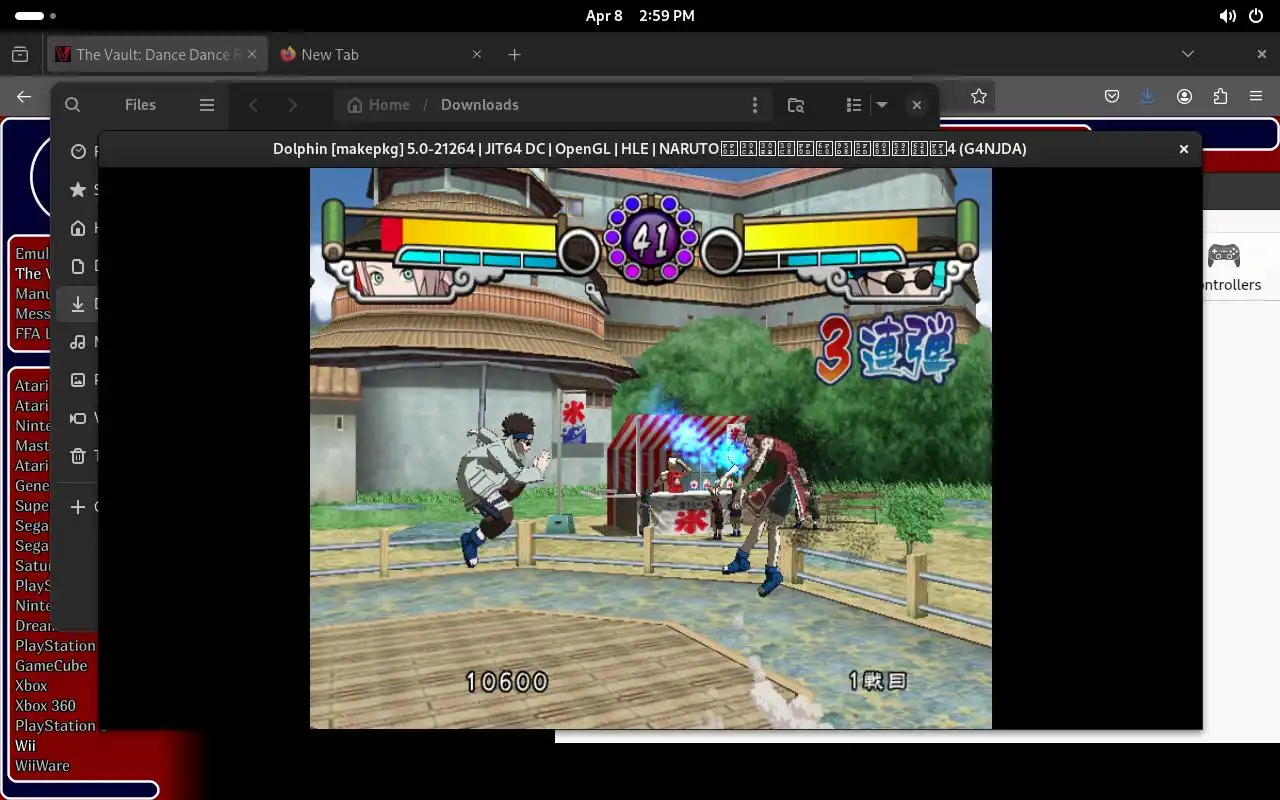Open the browser account icon
Screen dimensions: 1280x800
tap(1185, 97)
